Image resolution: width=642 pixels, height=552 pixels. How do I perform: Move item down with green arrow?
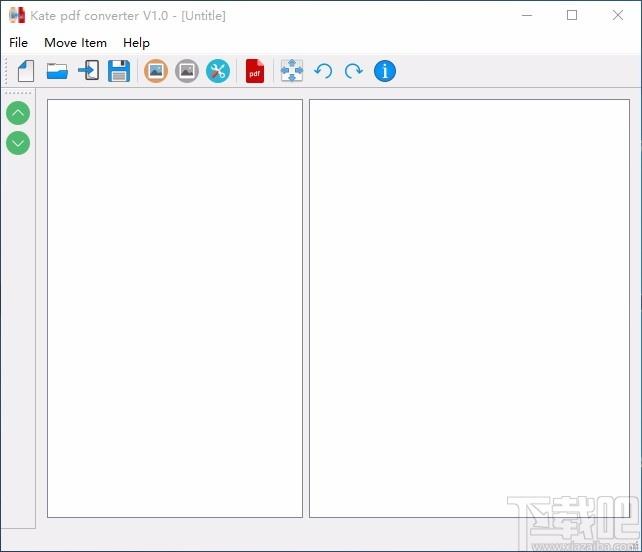pyautogui.click(x=18, y=143)
